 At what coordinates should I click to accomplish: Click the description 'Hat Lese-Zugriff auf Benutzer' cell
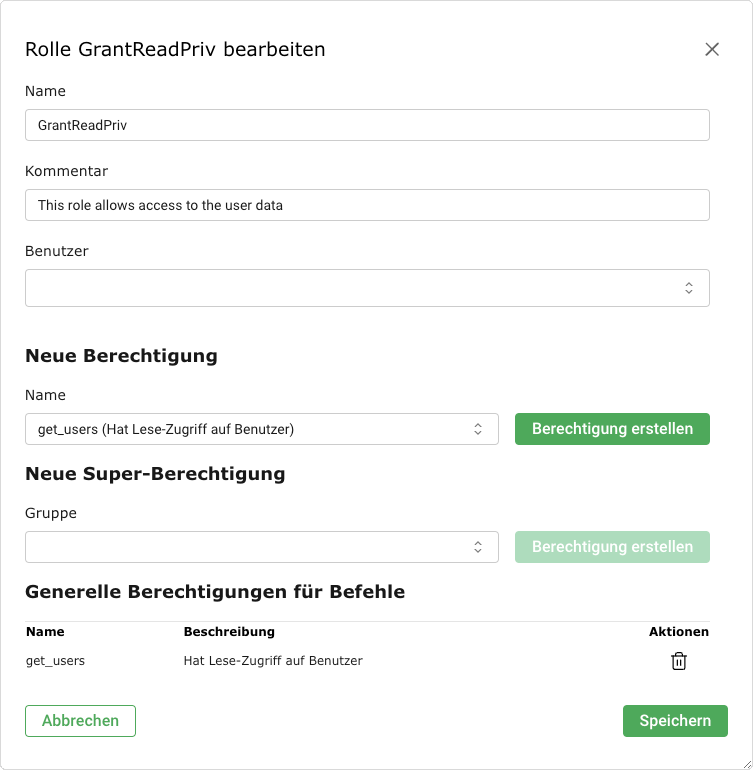click(x=273, y=661)
